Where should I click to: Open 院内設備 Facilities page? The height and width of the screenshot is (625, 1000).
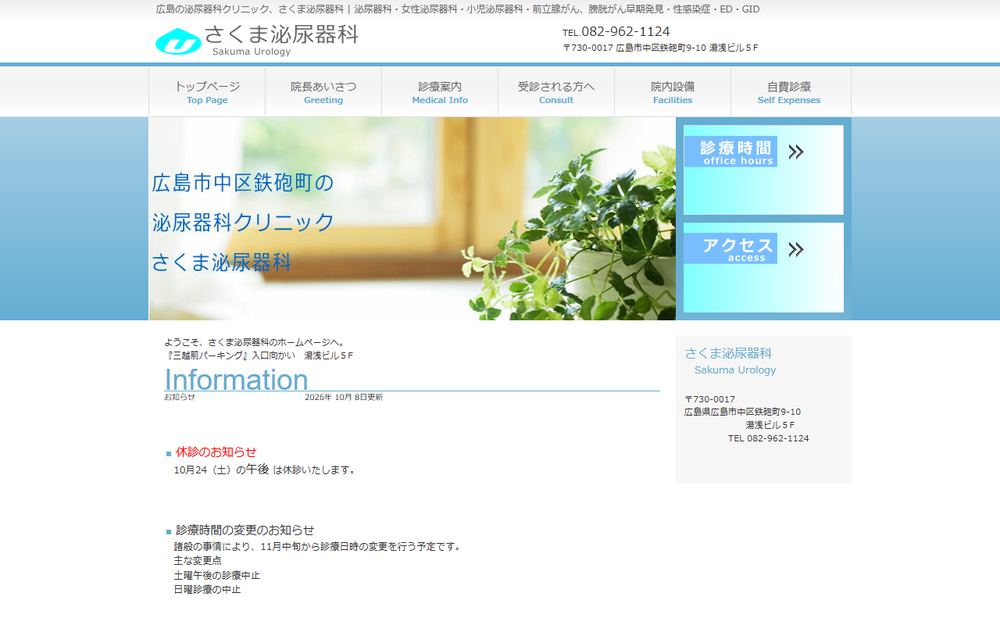coord(672,92)
